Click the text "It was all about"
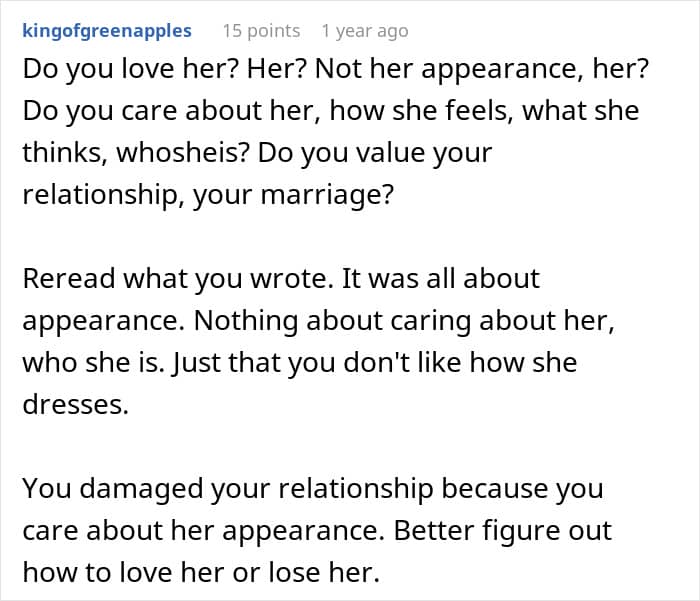The height and width of the screenshot is (601, 700). 441,279
